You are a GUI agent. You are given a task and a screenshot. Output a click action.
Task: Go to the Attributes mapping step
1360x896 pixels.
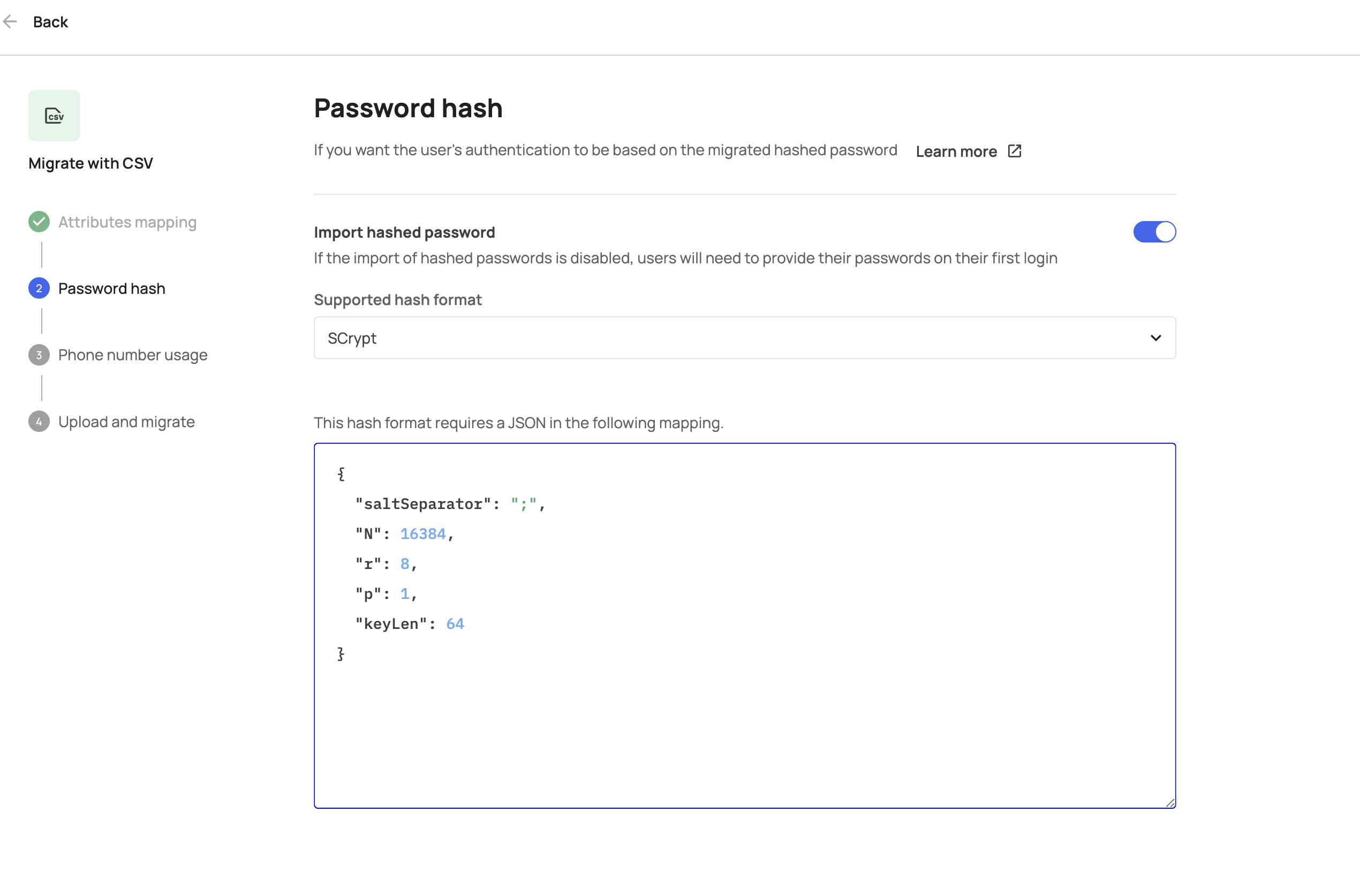pyautogui.click(x=127, y=222)
